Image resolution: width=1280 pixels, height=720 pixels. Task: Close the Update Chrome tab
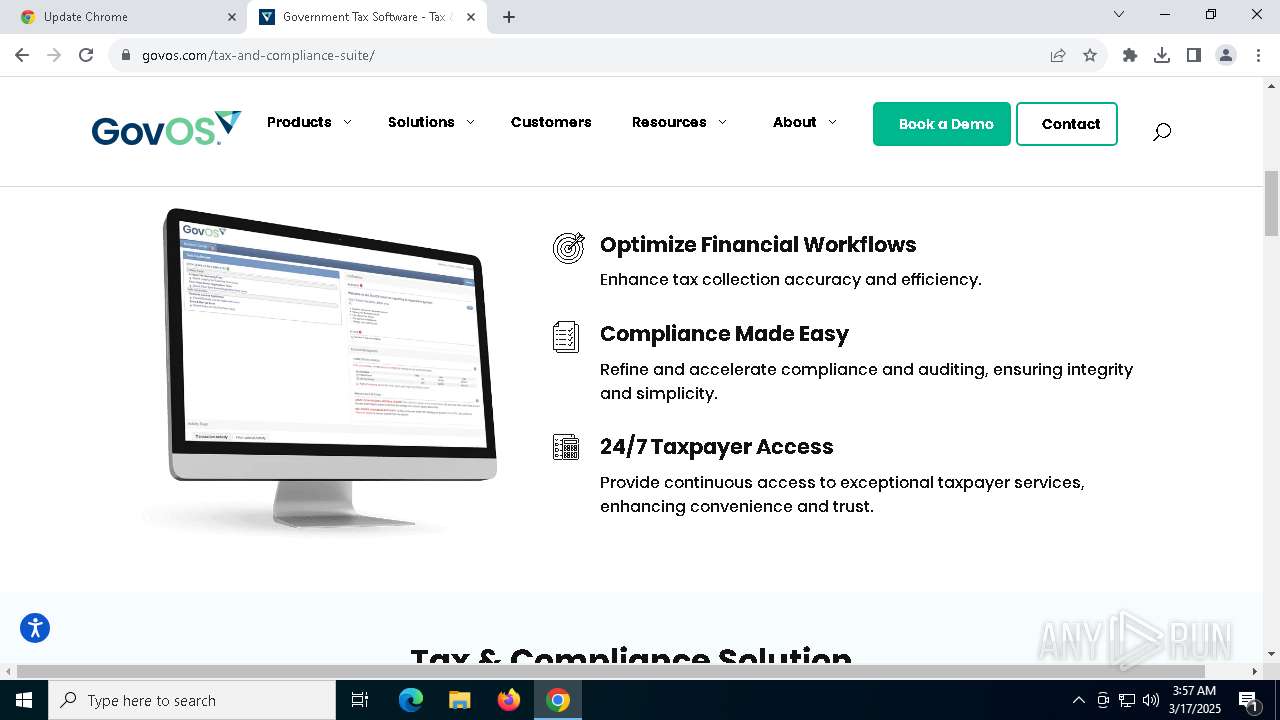[232, 17]
